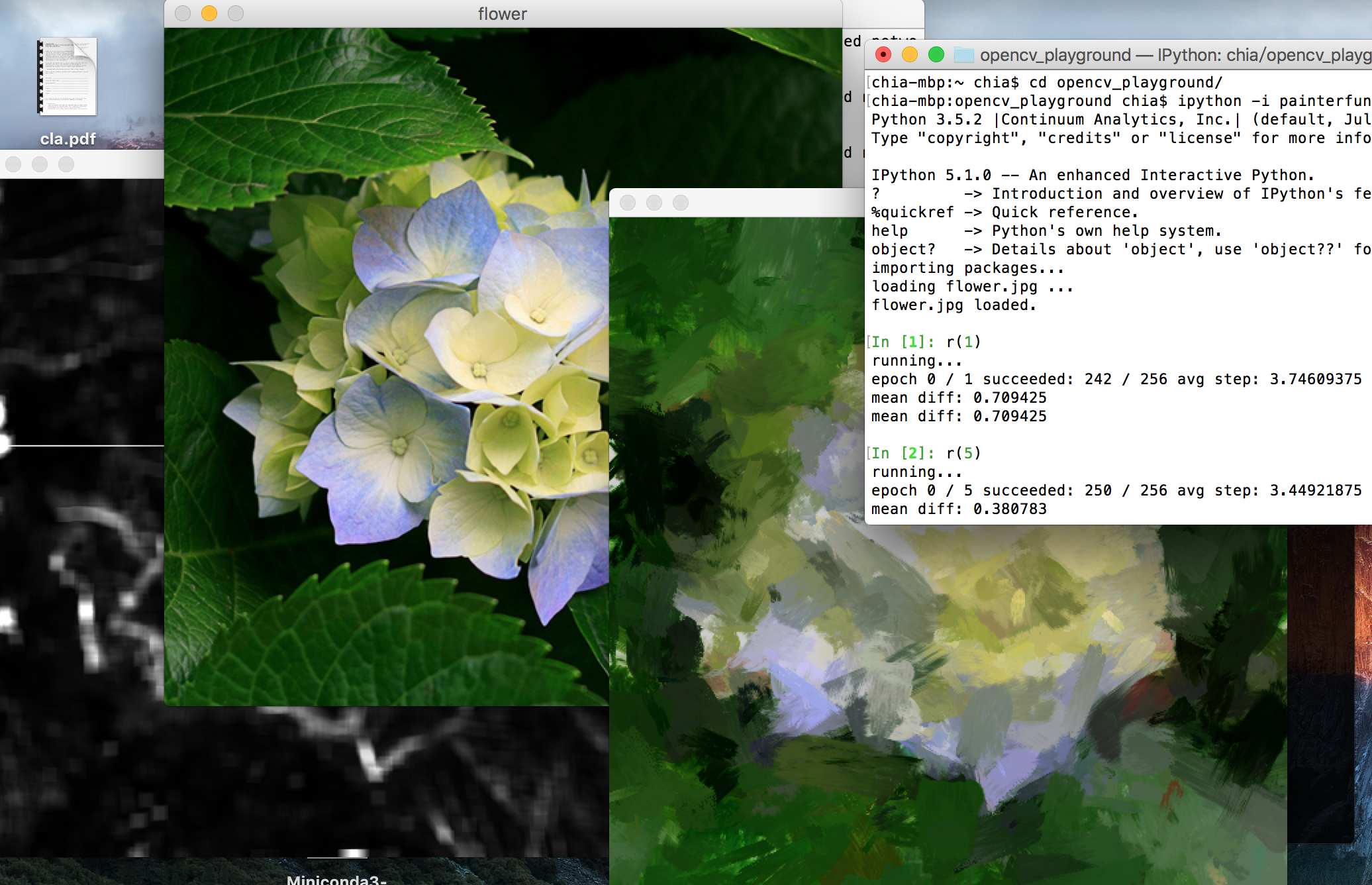Image resolution: width=1372 pixels, height=885 pixels.
Task: Maximize the terminal with the green button
Action: pos(936,55)
